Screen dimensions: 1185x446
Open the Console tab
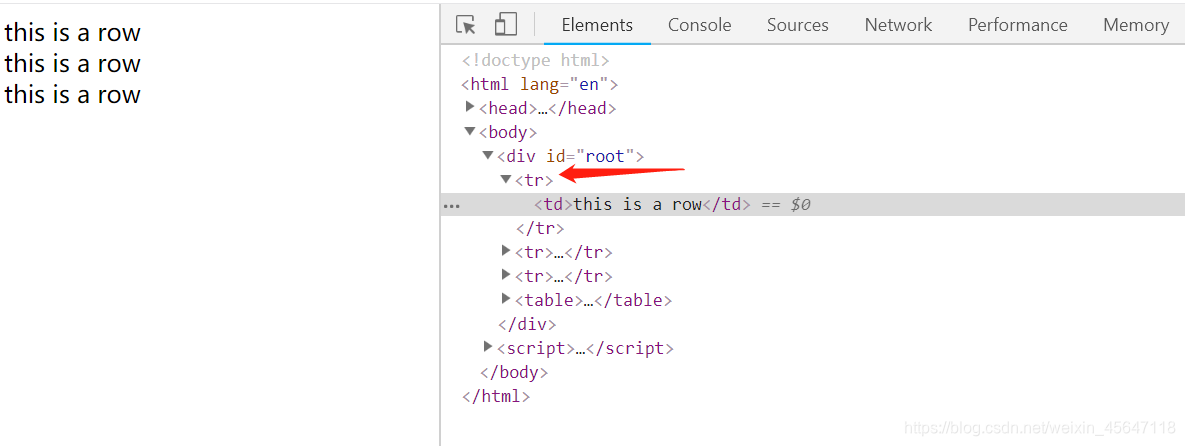coord(700,25)
